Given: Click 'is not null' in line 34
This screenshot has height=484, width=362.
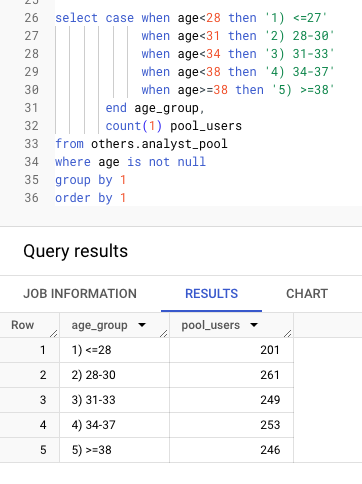Looking at the screenshot, I should pyautogui.click(x=167, y=162).
